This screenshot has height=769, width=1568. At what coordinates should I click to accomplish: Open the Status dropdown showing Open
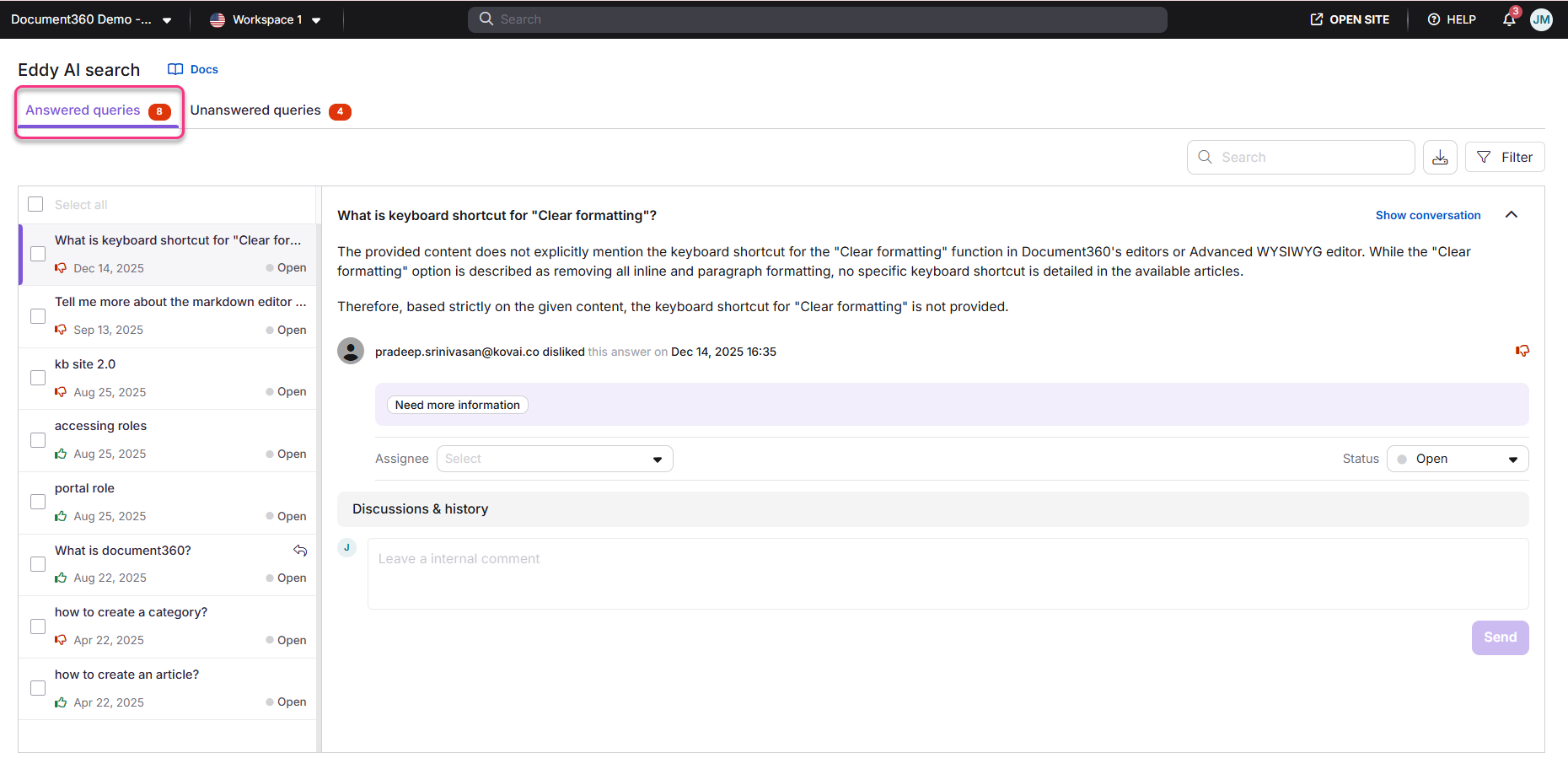pyautogui.click(x=1458, y=458)
